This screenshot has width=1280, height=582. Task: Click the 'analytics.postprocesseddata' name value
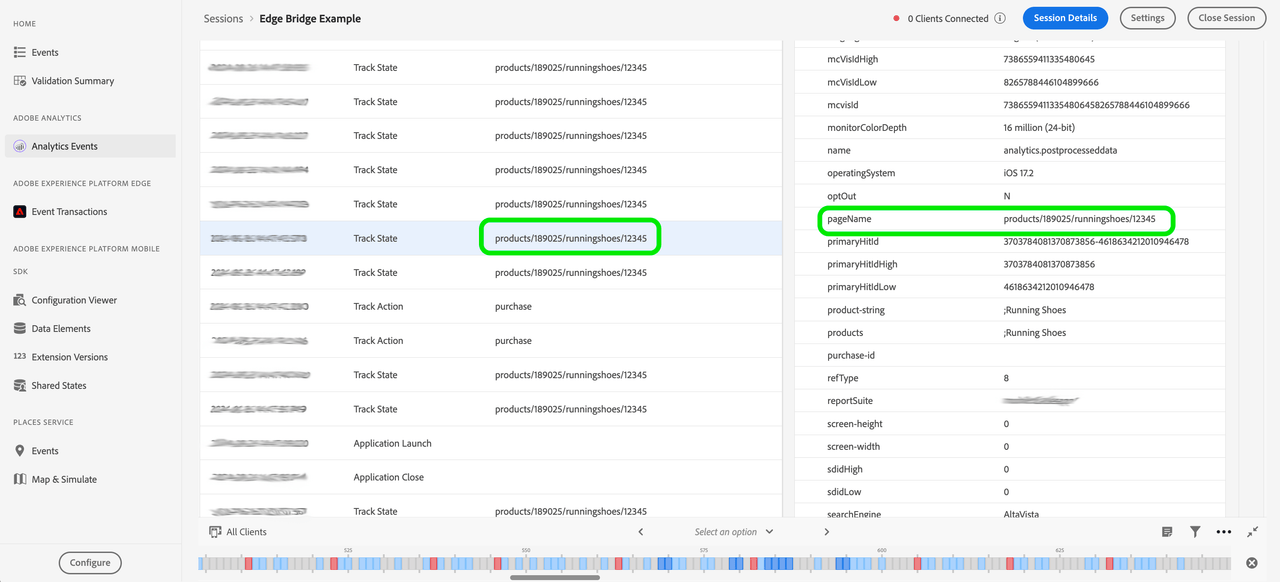[x=1060, y=151]
